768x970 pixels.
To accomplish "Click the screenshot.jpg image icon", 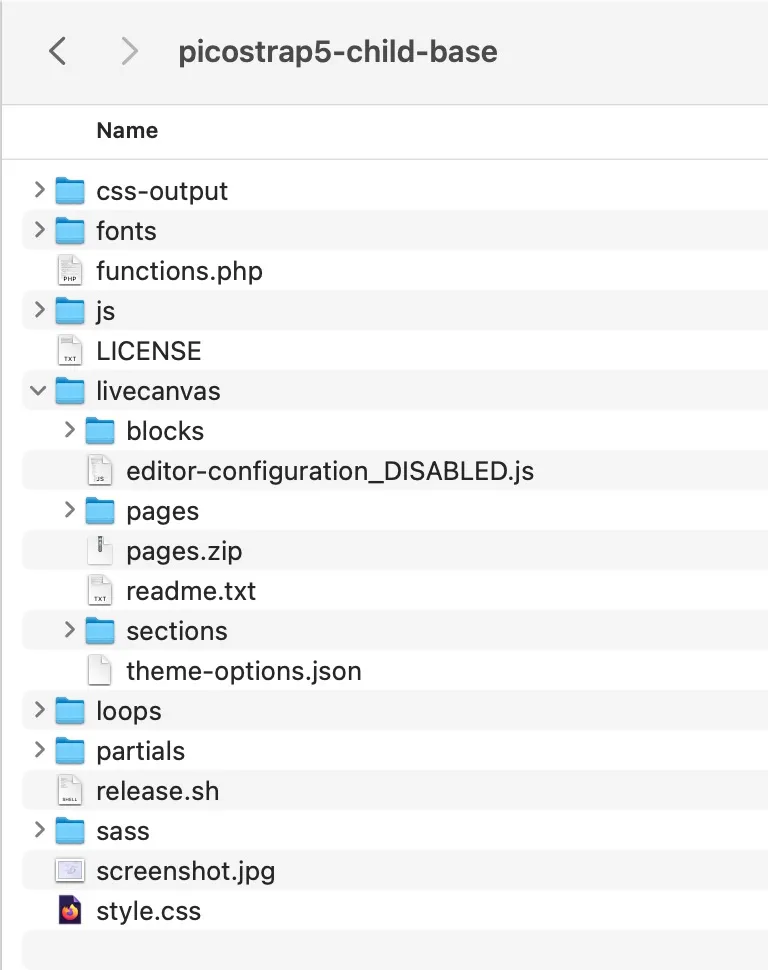I will pos(69,871).
